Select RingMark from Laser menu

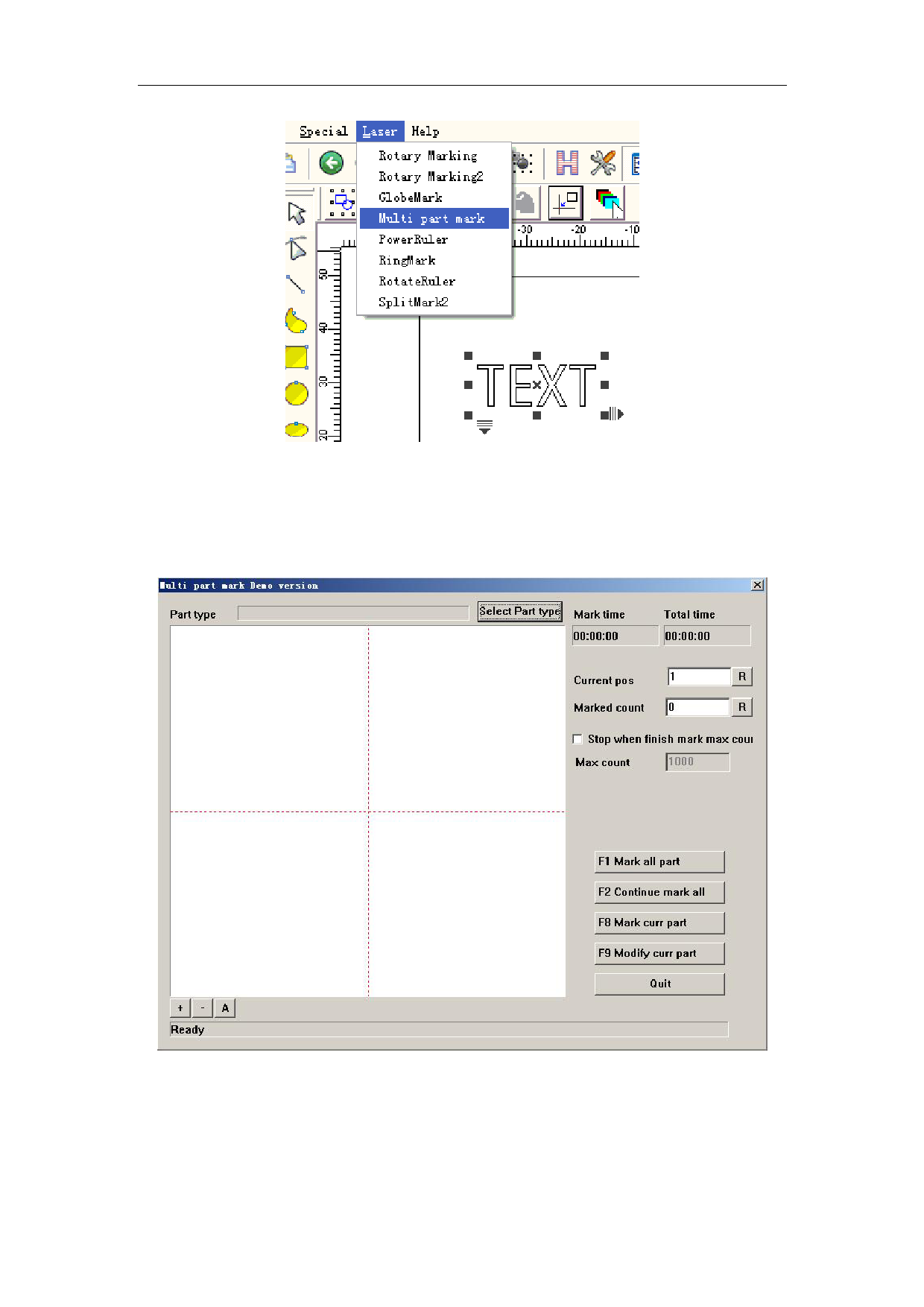[407, 260]
